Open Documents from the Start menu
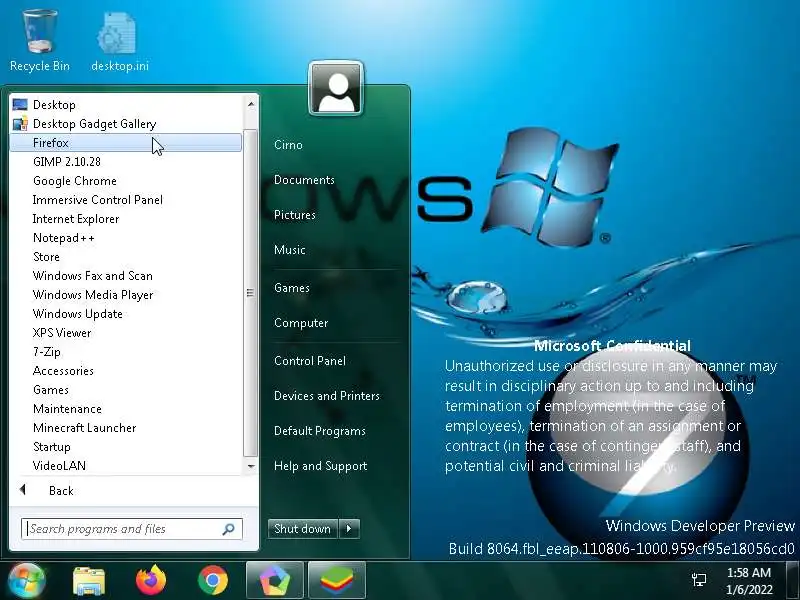 coord(304,180)
